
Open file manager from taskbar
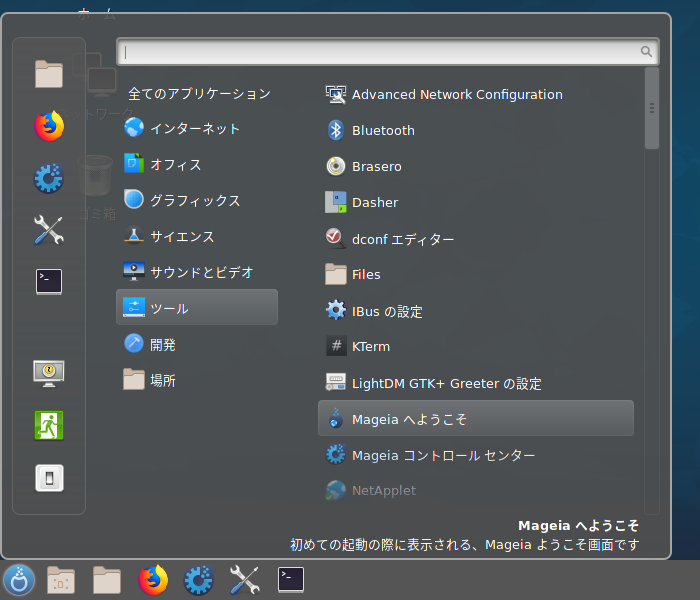pos(107,580)
